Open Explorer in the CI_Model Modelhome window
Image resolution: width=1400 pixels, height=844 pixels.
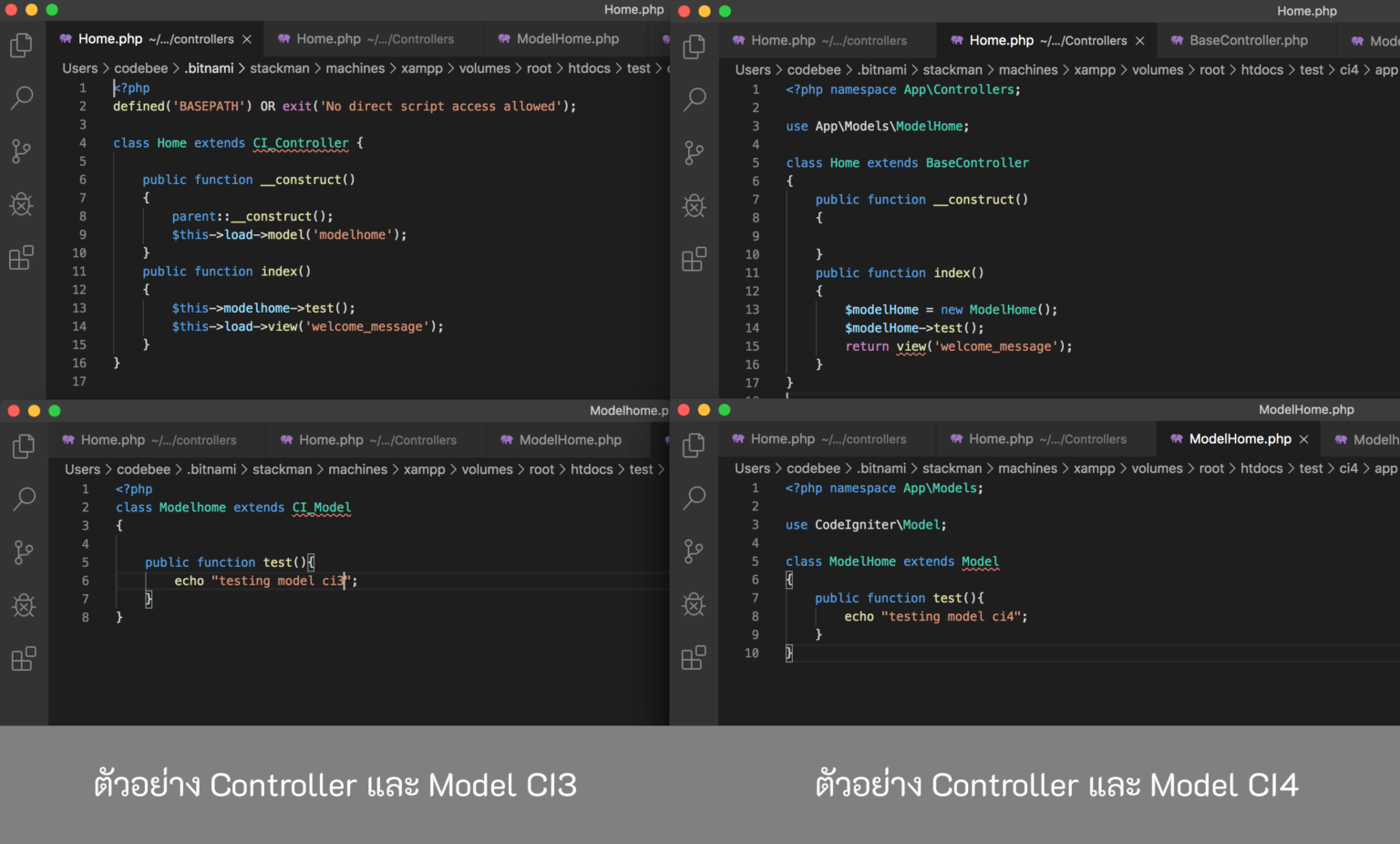[x=24, y=446]
